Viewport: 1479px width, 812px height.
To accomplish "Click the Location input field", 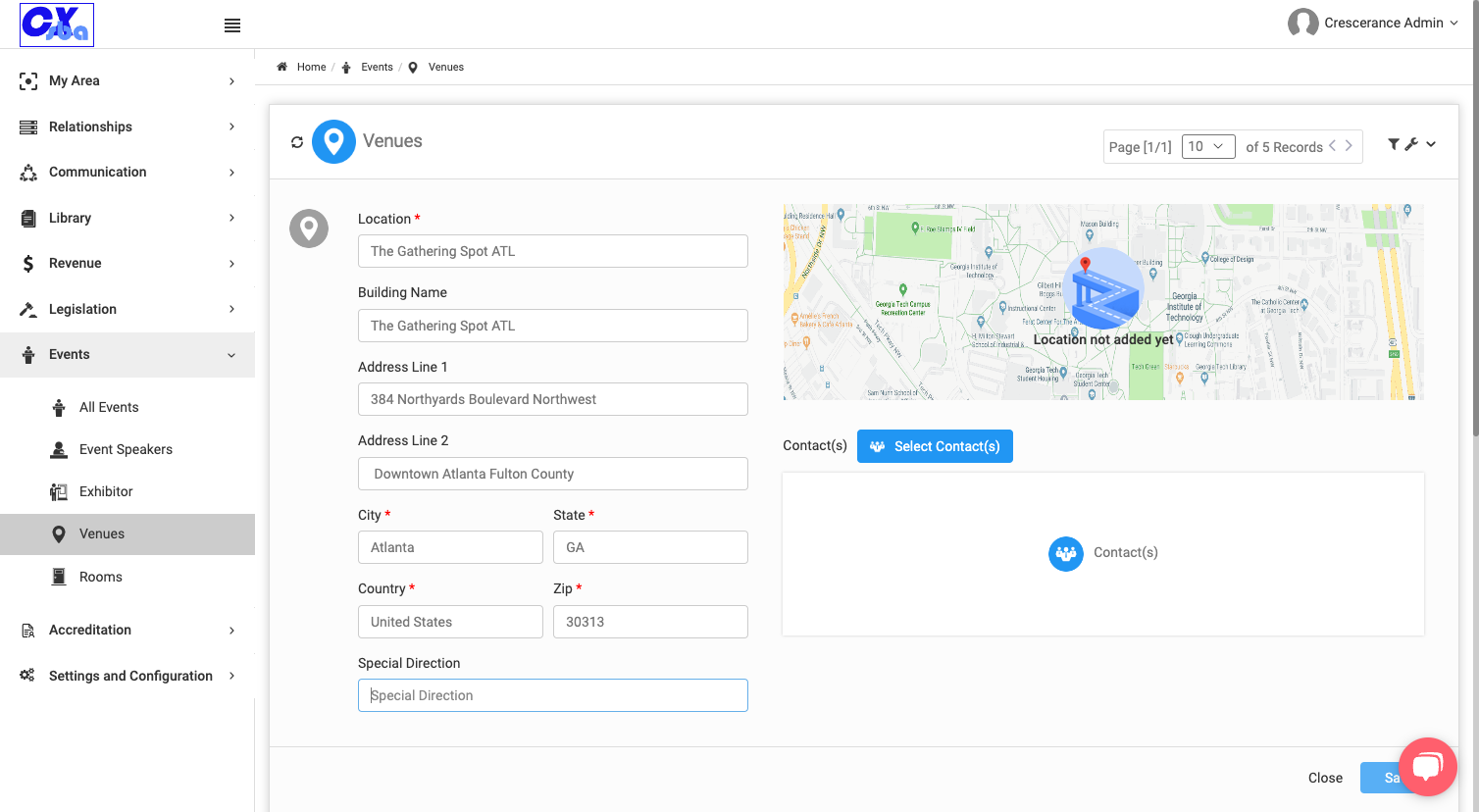I will 553,251.
